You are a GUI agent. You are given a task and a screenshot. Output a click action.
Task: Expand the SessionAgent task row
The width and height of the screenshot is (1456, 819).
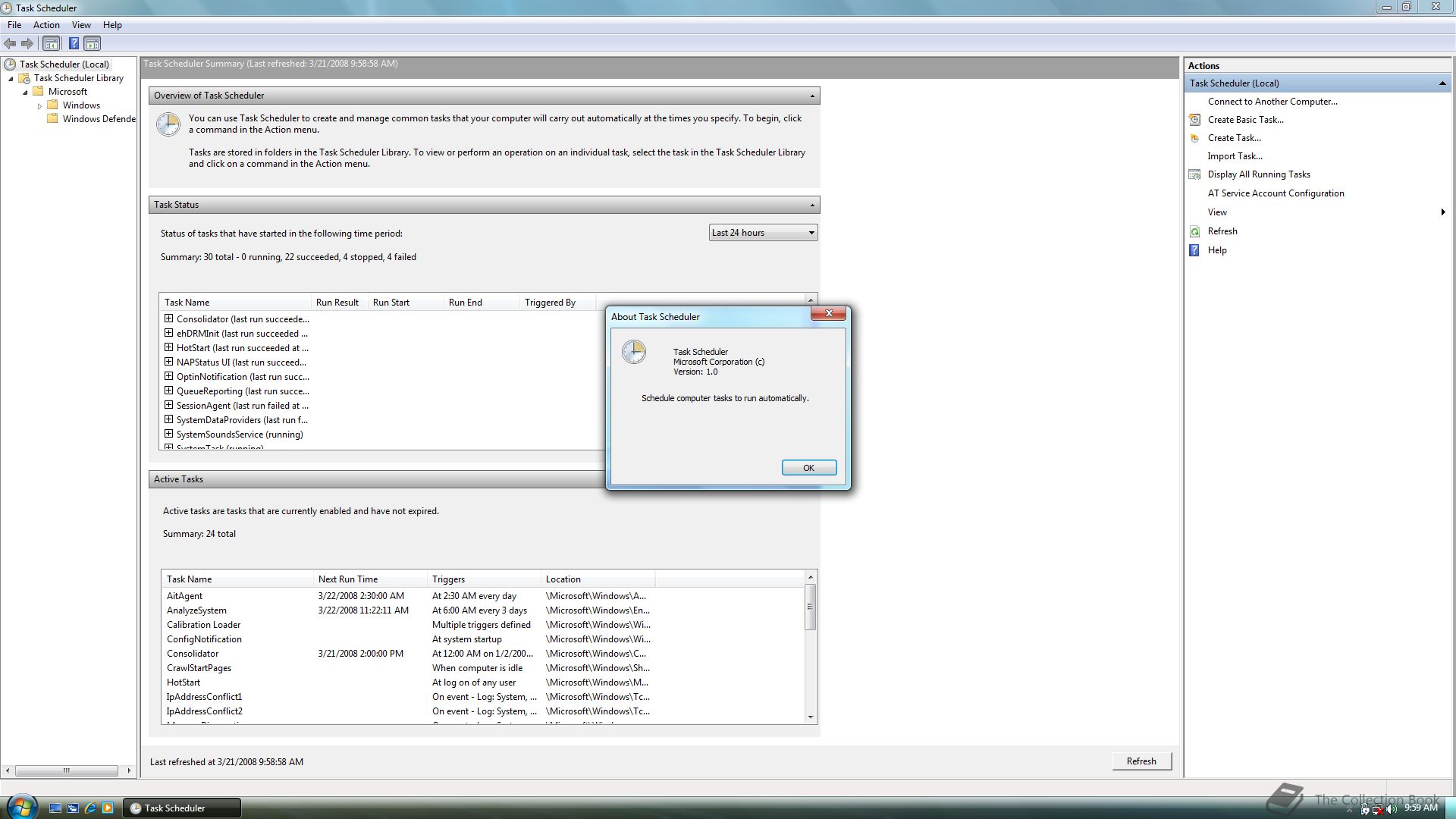168,406
